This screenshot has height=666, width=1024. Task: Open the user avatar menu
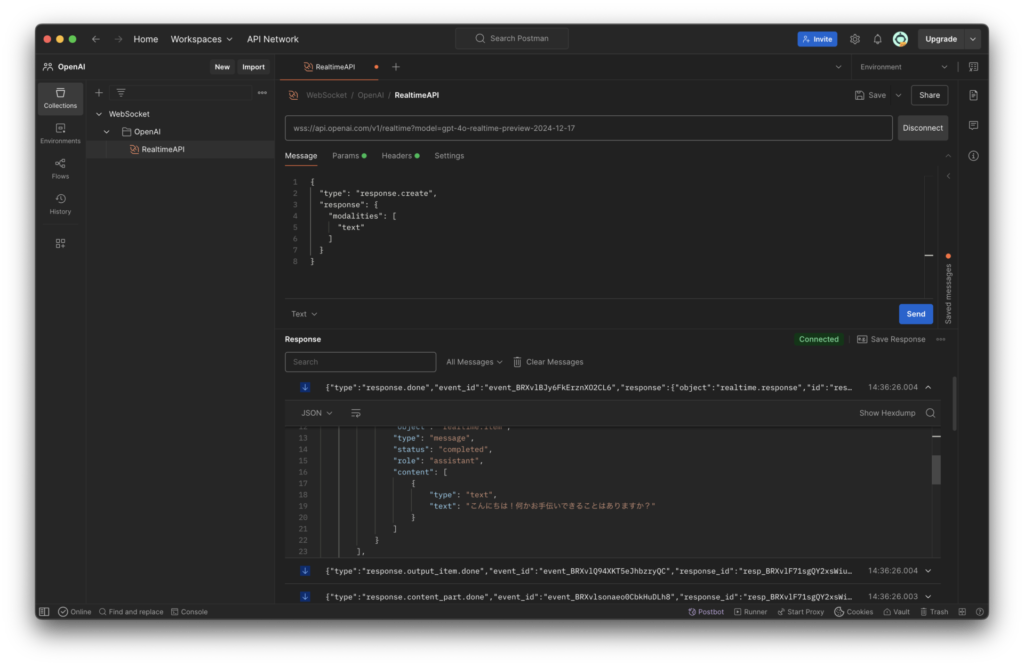click(900, 39)
